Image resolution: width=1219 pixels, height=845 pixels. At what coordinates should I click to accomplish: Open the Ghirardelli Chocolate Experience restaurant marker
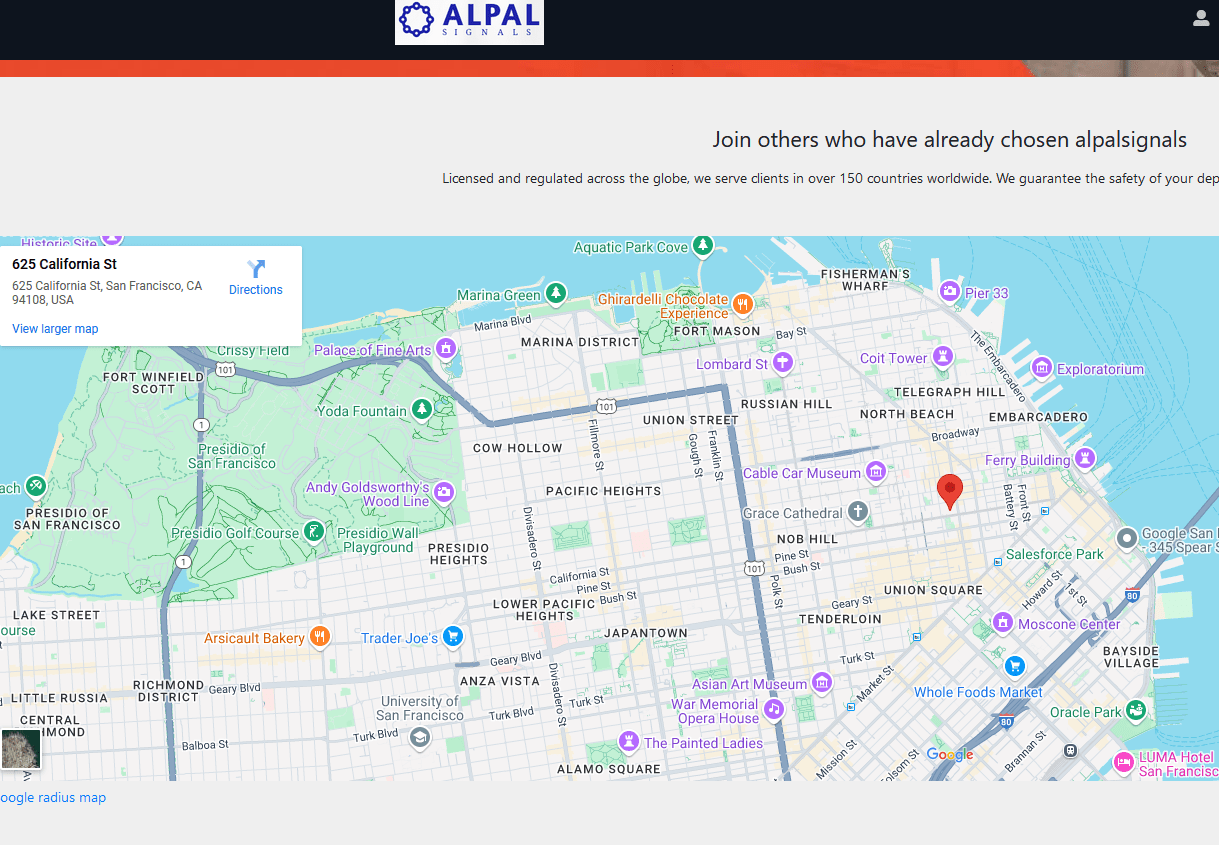pos(742,304)
